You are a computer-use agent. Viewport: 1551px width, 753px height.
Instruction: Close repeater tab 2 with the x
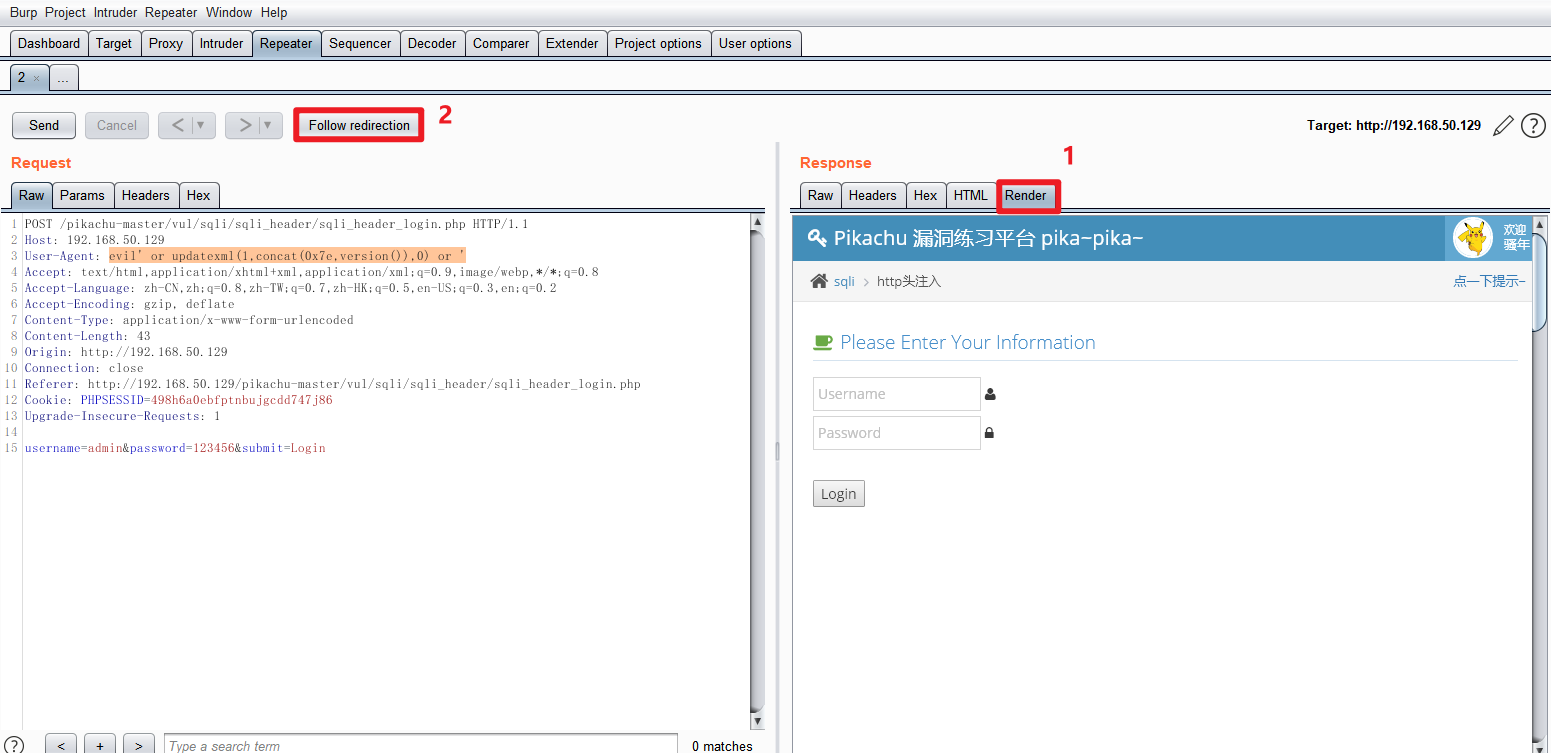(36, 78)
